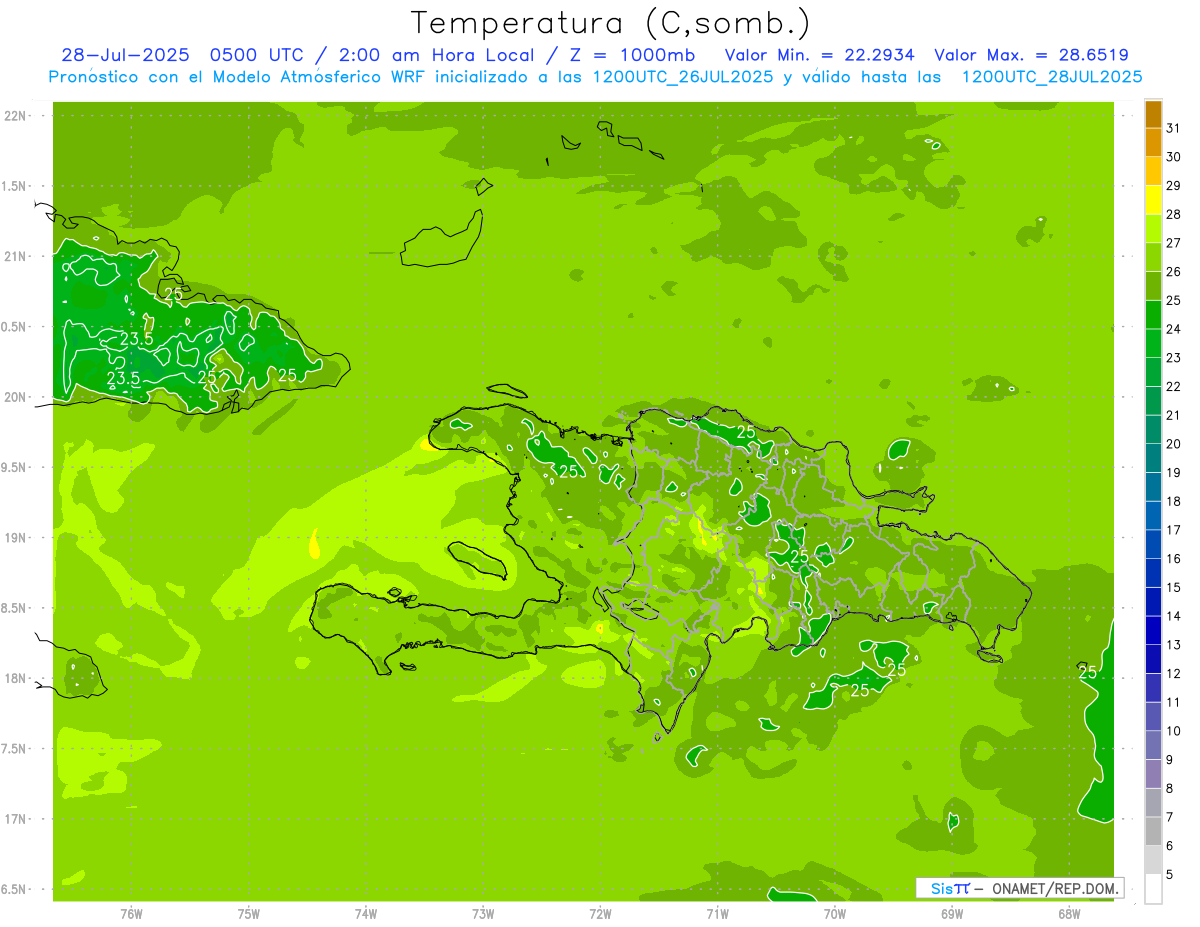This screenshot has height=927, width=1200.
Task: Pick the lime swatch between 26 and 27
Action: pyautogui.click(x=1153, y=258)
